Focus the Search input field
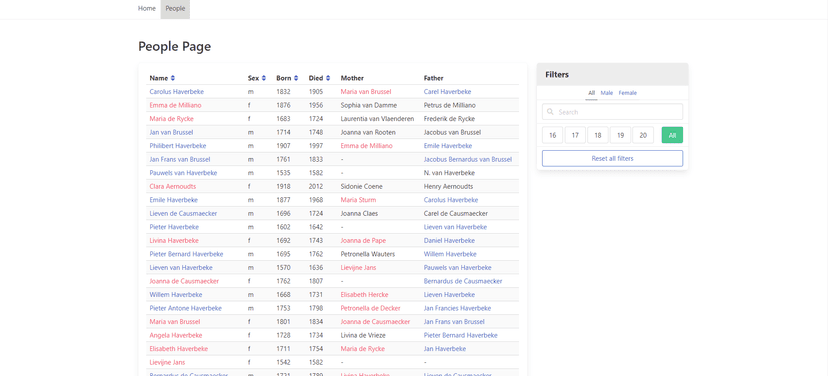The height and width of the screenshot is (376, 828). click(x=612, y=112)
